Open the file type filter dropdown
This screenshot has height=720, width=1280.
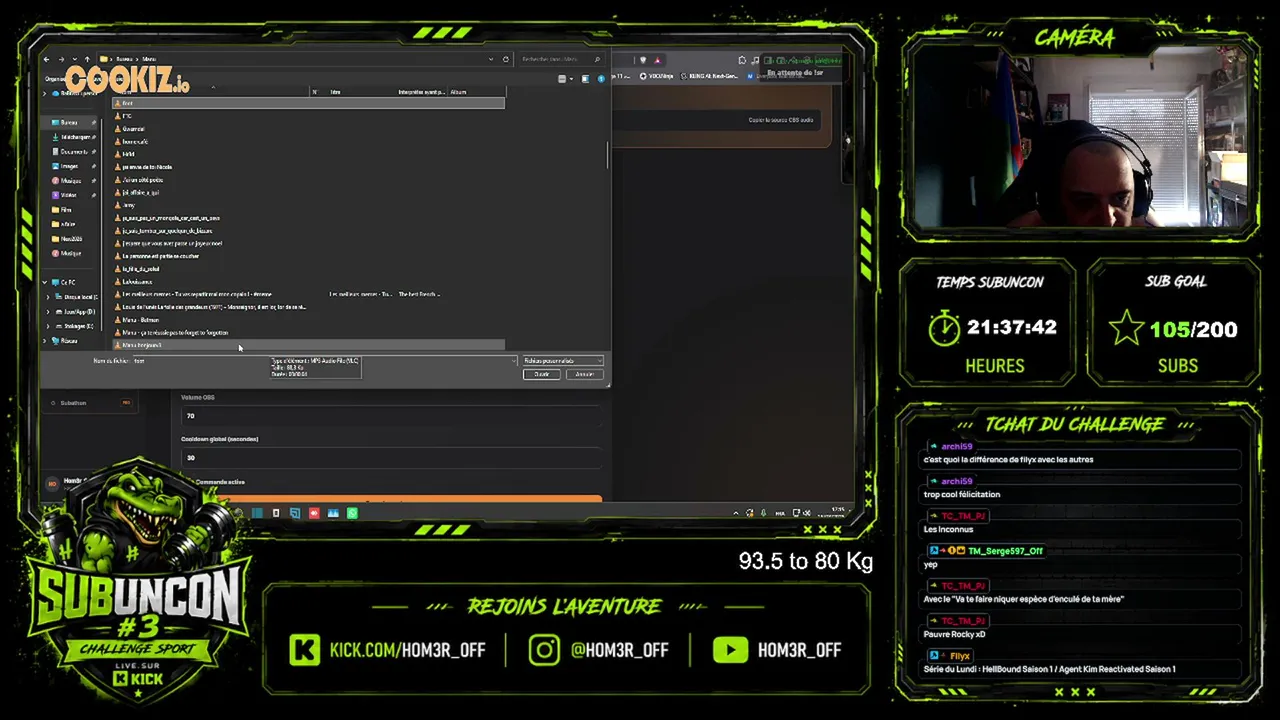(x=563, y=361)
